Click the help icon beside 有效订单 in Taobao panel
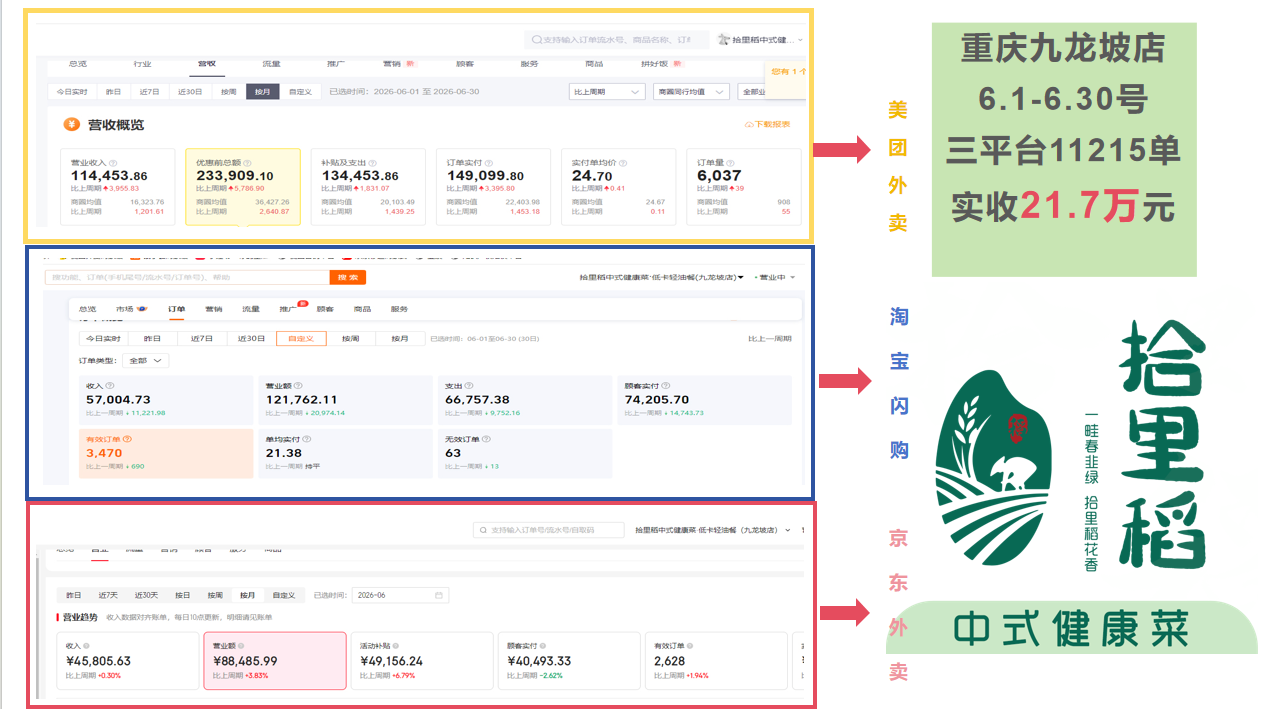This screenshot has height=709, width=1272. click(127, 439)
